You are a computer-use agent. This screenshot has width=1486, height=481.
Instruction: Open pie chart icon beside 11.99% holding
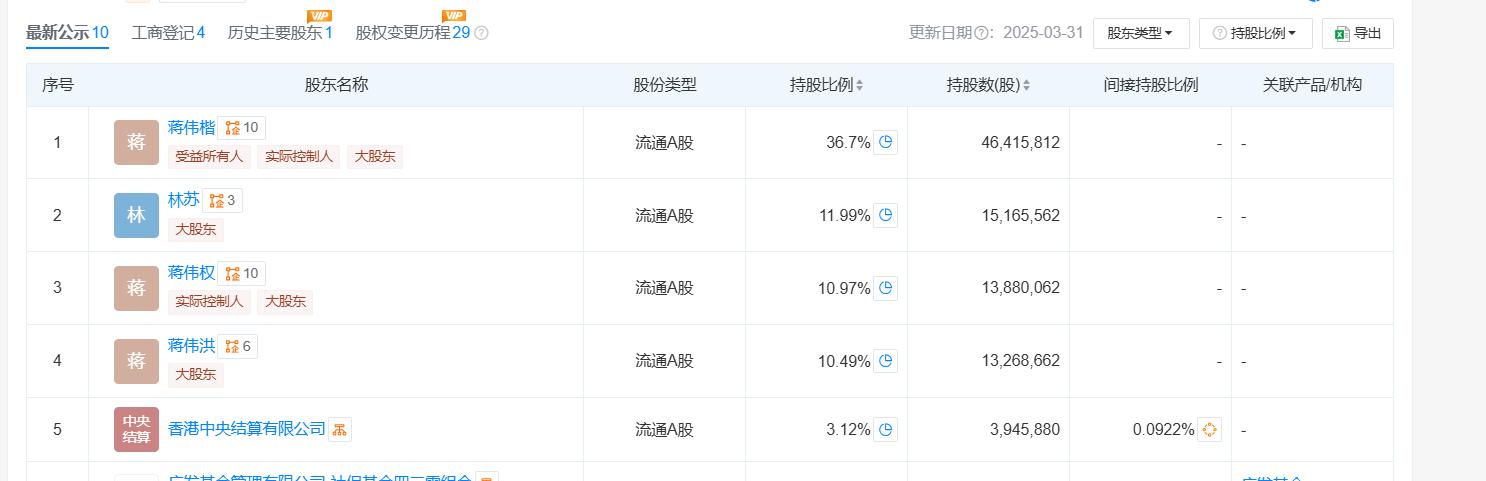tap(885, 215)
